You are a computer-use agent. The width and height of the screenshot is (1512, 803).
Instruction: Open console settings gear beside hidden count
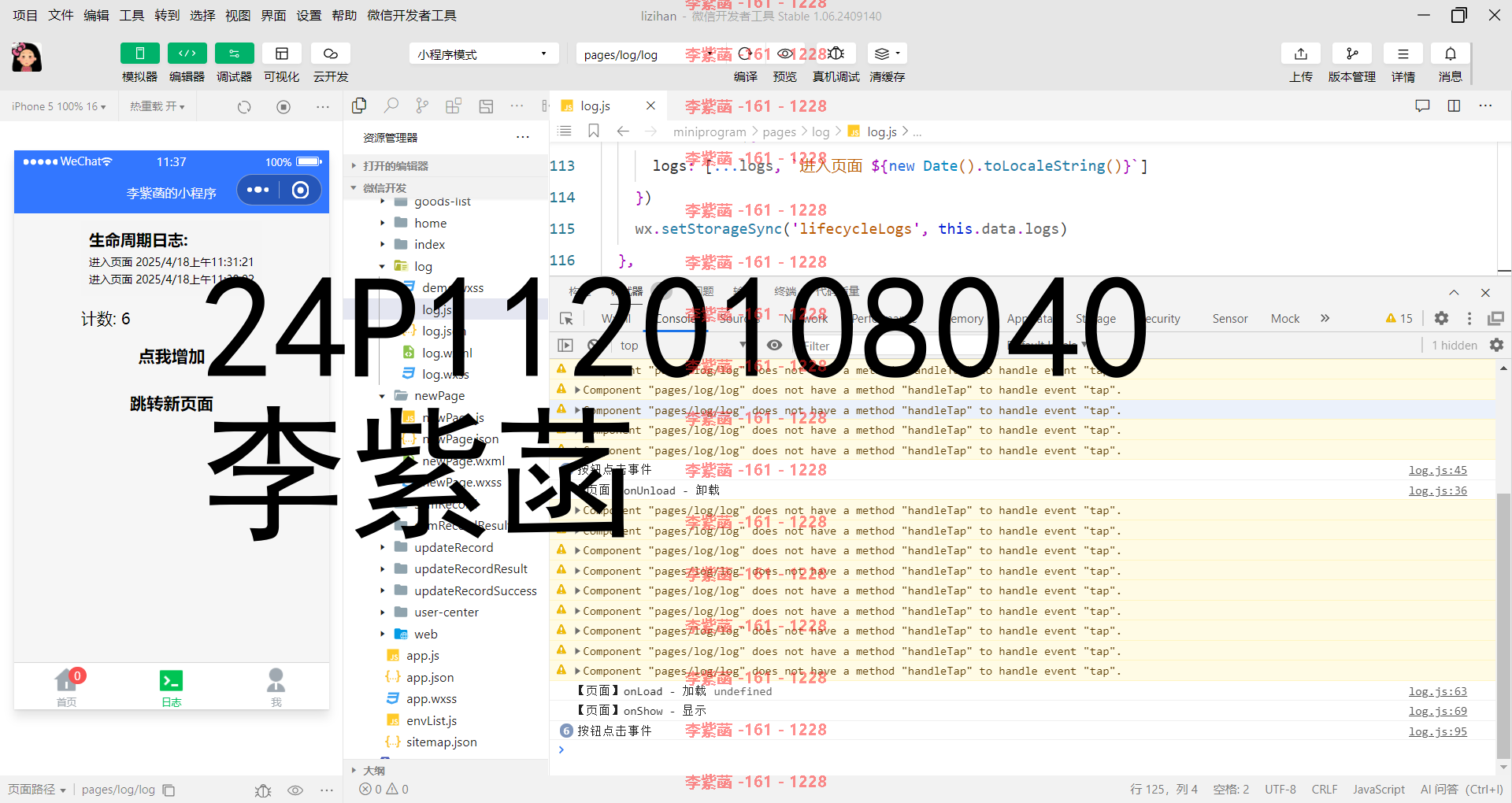tap(1496, 345)
